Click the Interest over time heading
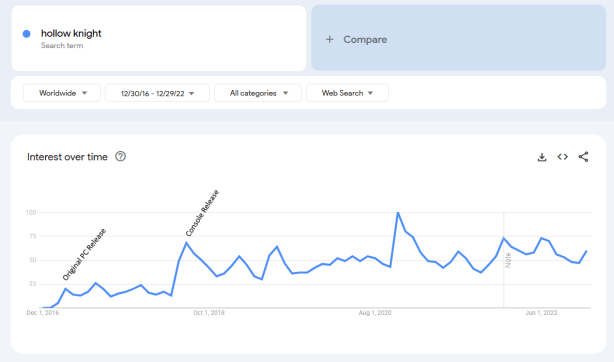Image resolution: width=614 pixels, height=362 pixels. click(x=67, y=157)
